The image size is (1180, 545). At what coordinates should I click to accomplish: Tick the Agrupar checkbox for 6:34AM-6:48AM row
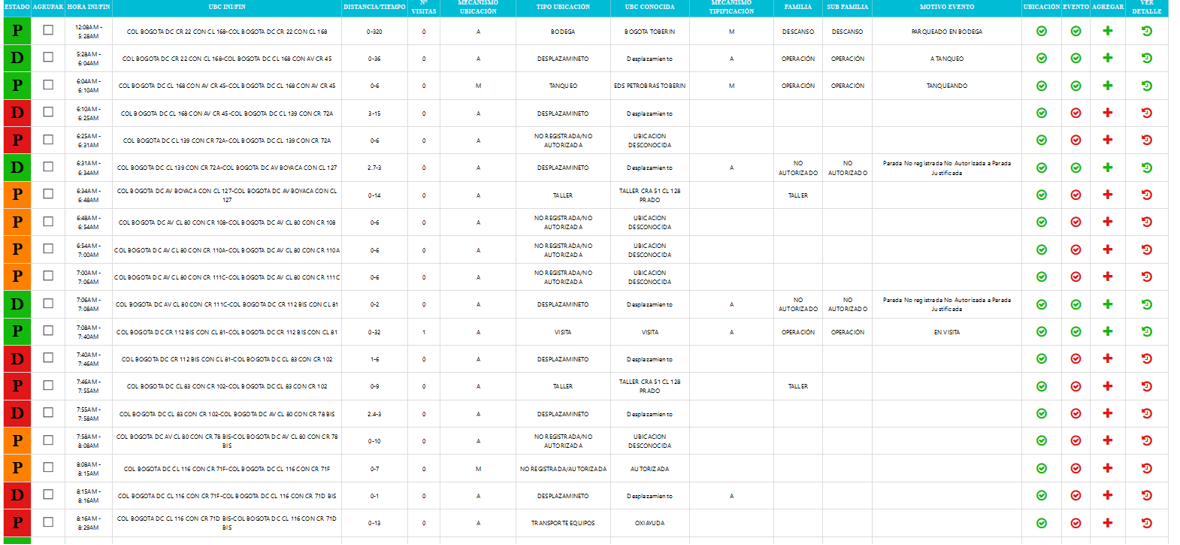[48, 194]
